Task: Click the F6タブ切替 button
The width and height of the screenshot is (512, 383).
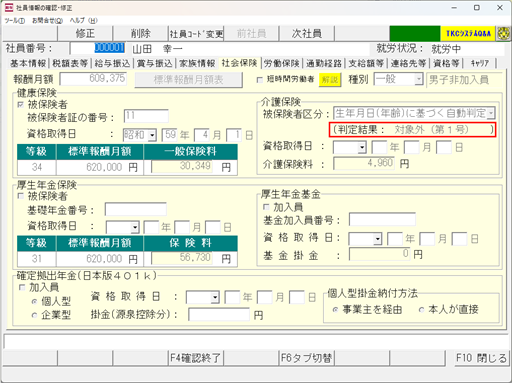Action: click(307, 358)
